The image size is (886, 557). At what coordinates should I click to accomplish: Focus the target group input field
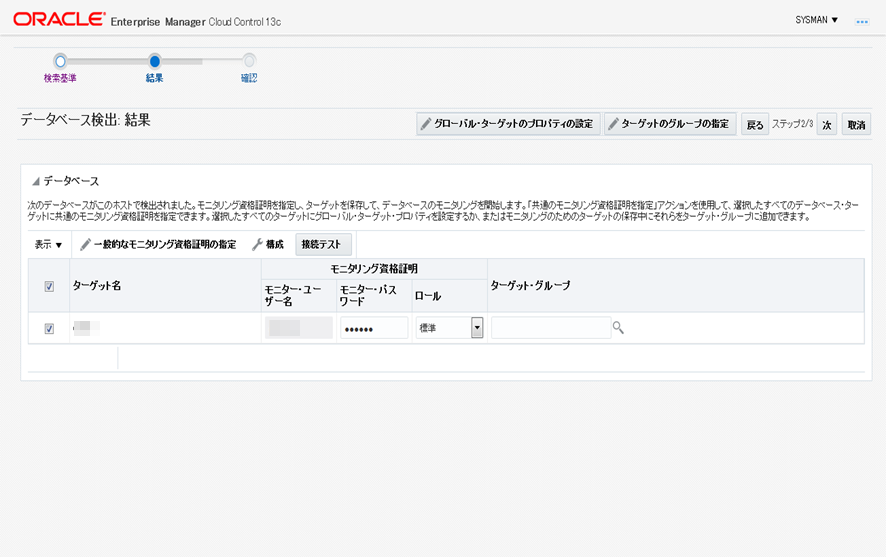click(551, 328)
